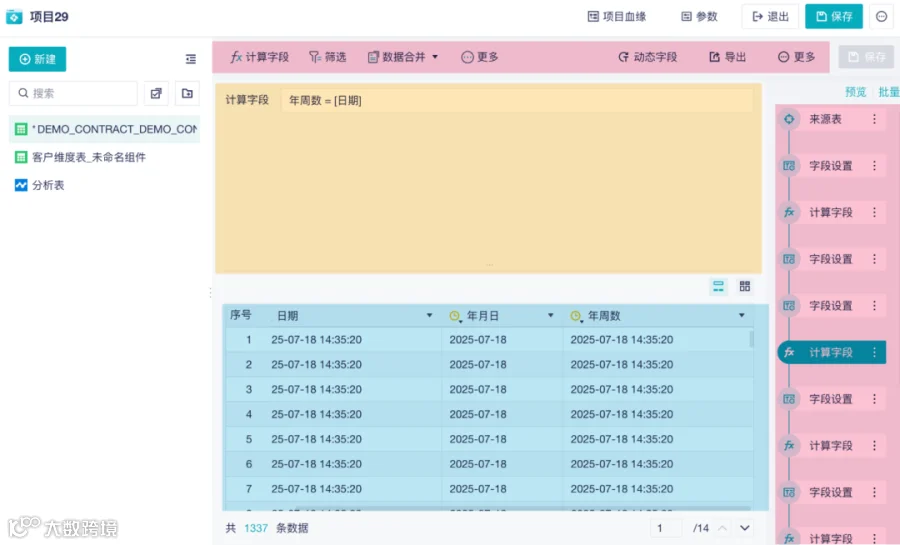This screenshot has width=900, height=545.
Task: Go to the next page arrow
Action: (745, 528)
